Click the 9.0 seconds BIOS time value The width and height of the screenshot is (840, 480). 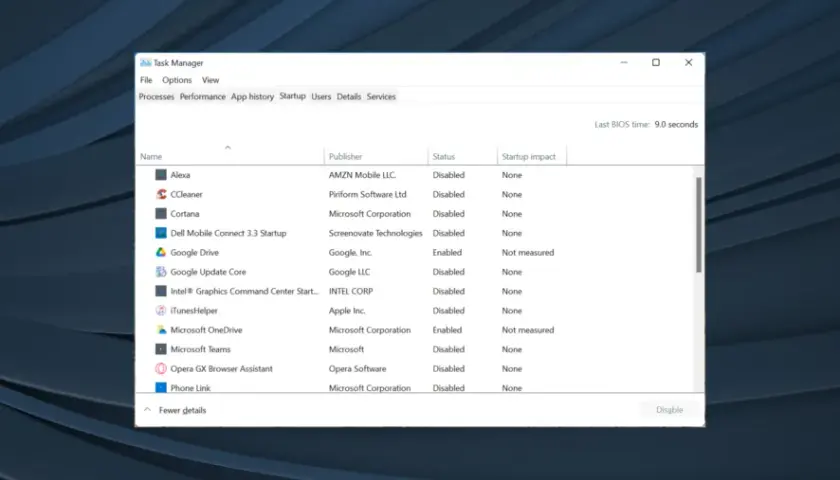pos(676,124)
